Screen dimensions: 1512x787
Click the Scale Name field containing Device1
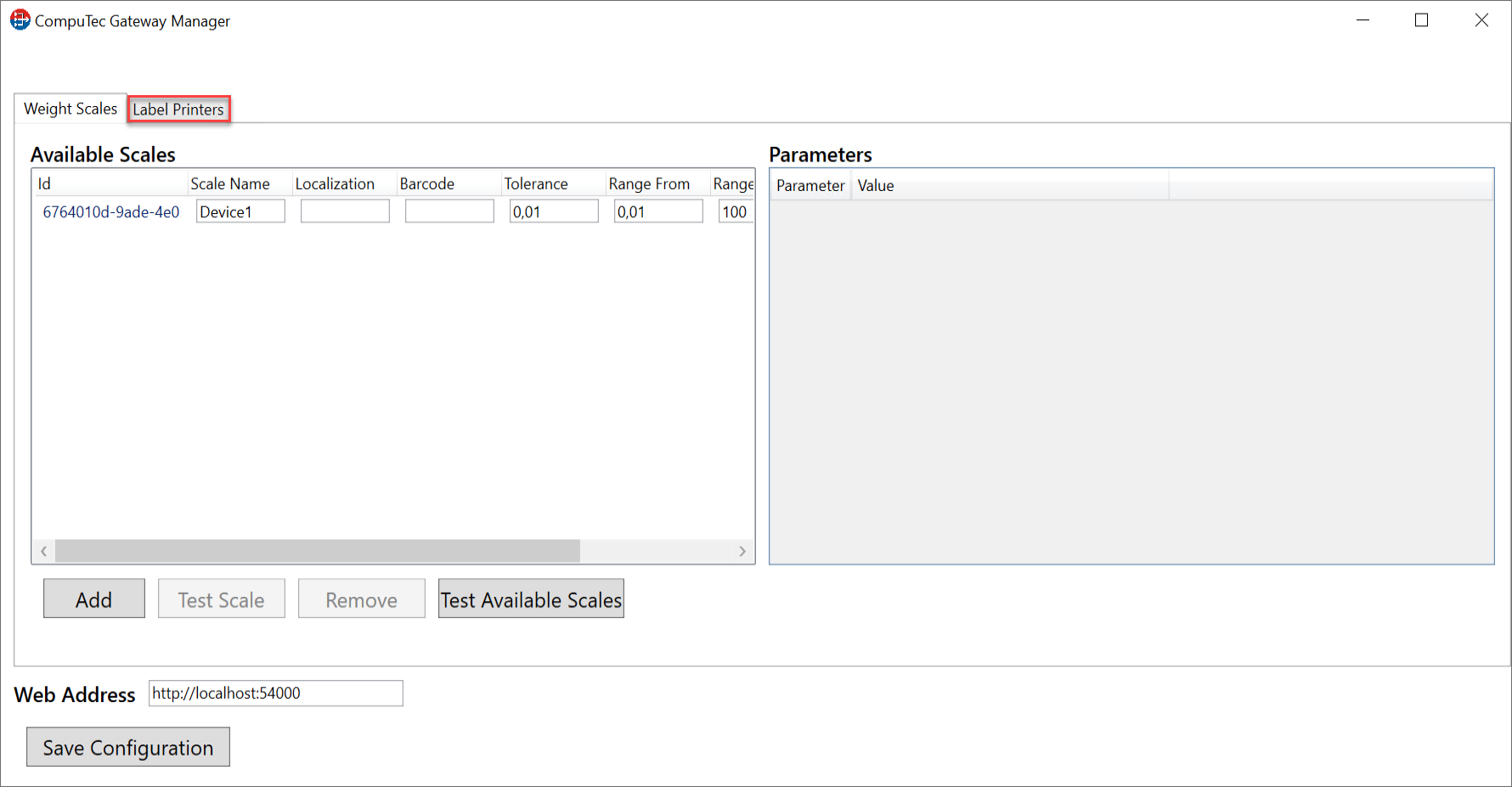[240, 211]
